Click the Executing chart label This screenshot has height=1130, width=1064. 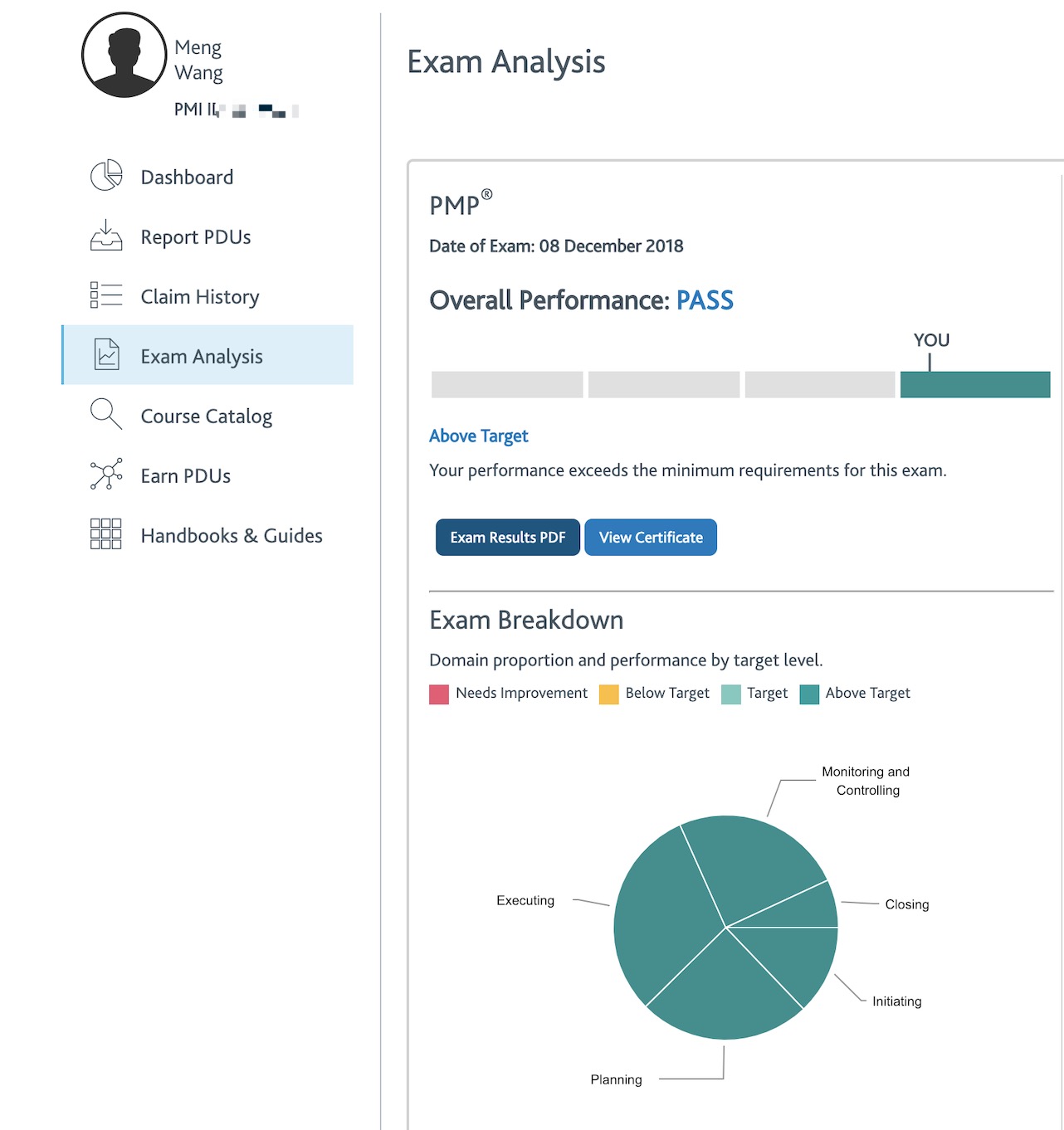(x=525, y=901)
